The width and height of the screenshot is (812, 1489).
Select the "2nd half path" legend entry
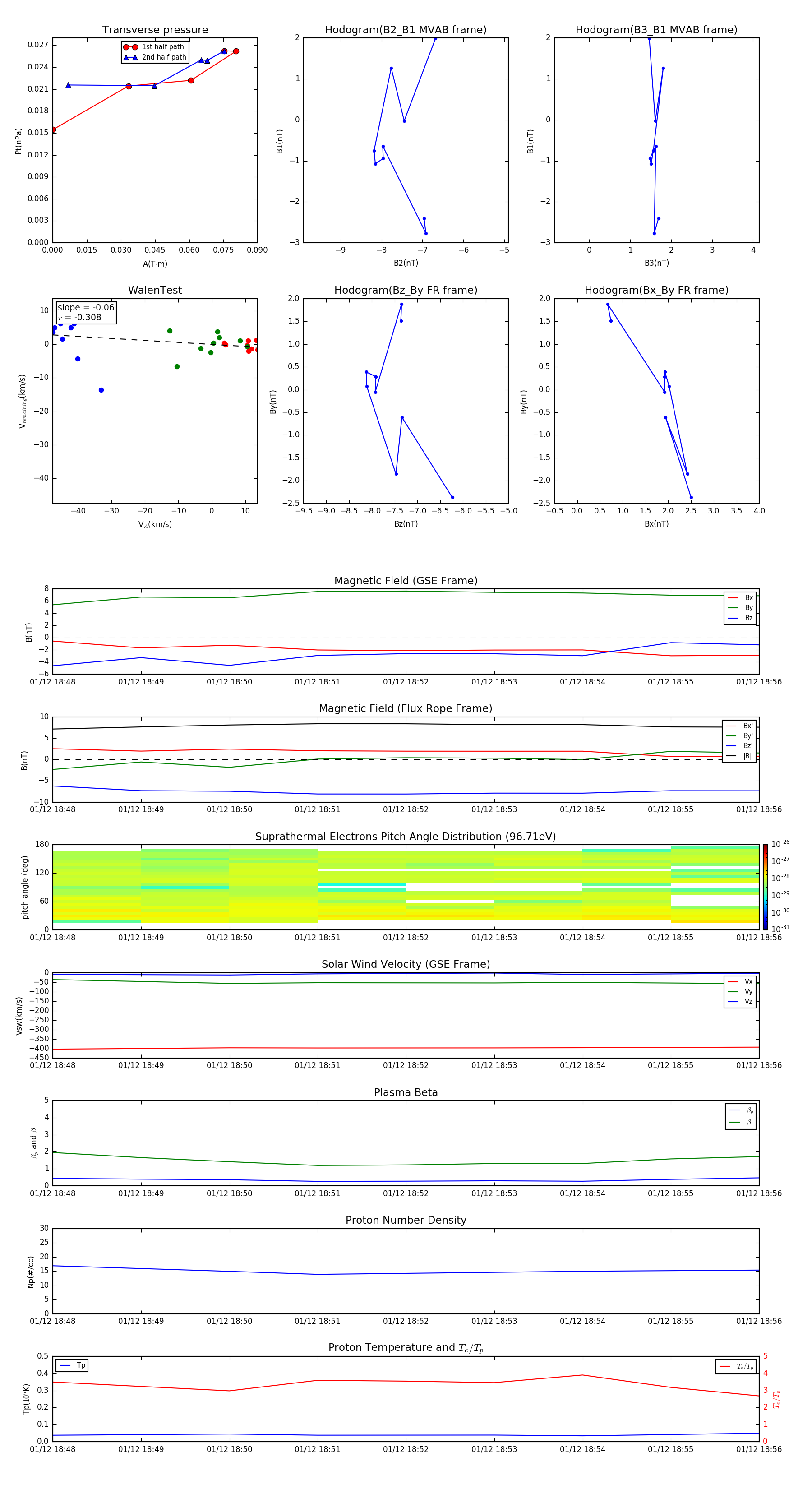pos(155,57)
